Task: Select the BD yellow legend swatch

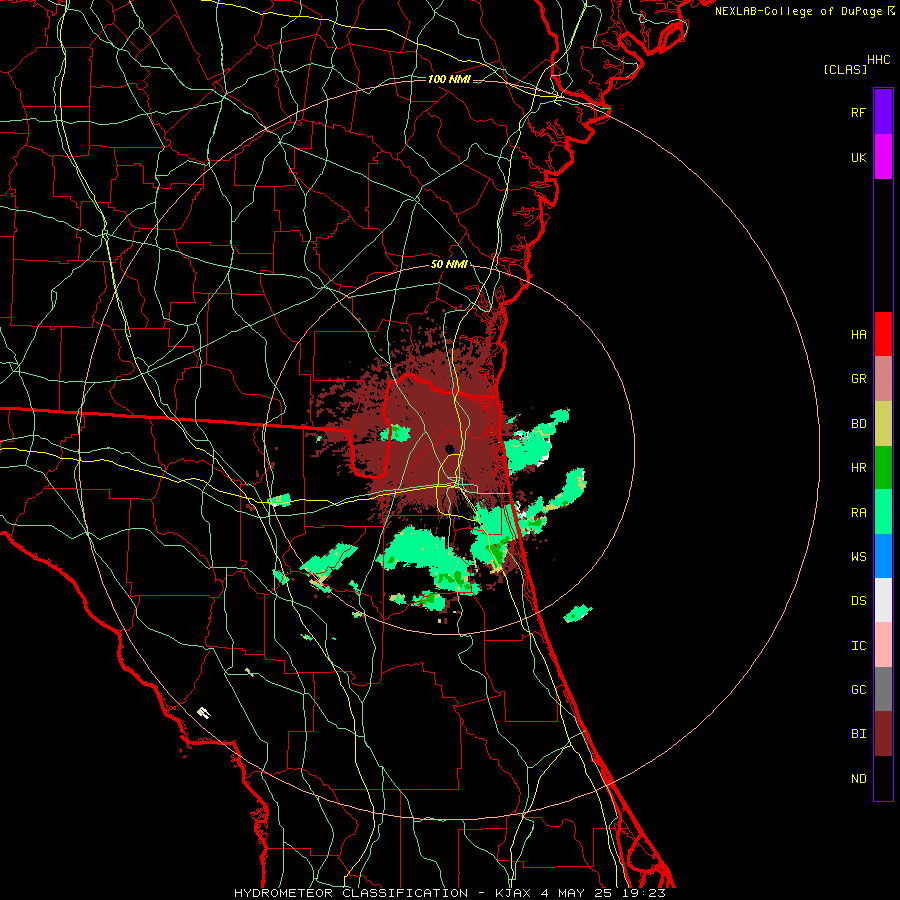Action: 883,424
